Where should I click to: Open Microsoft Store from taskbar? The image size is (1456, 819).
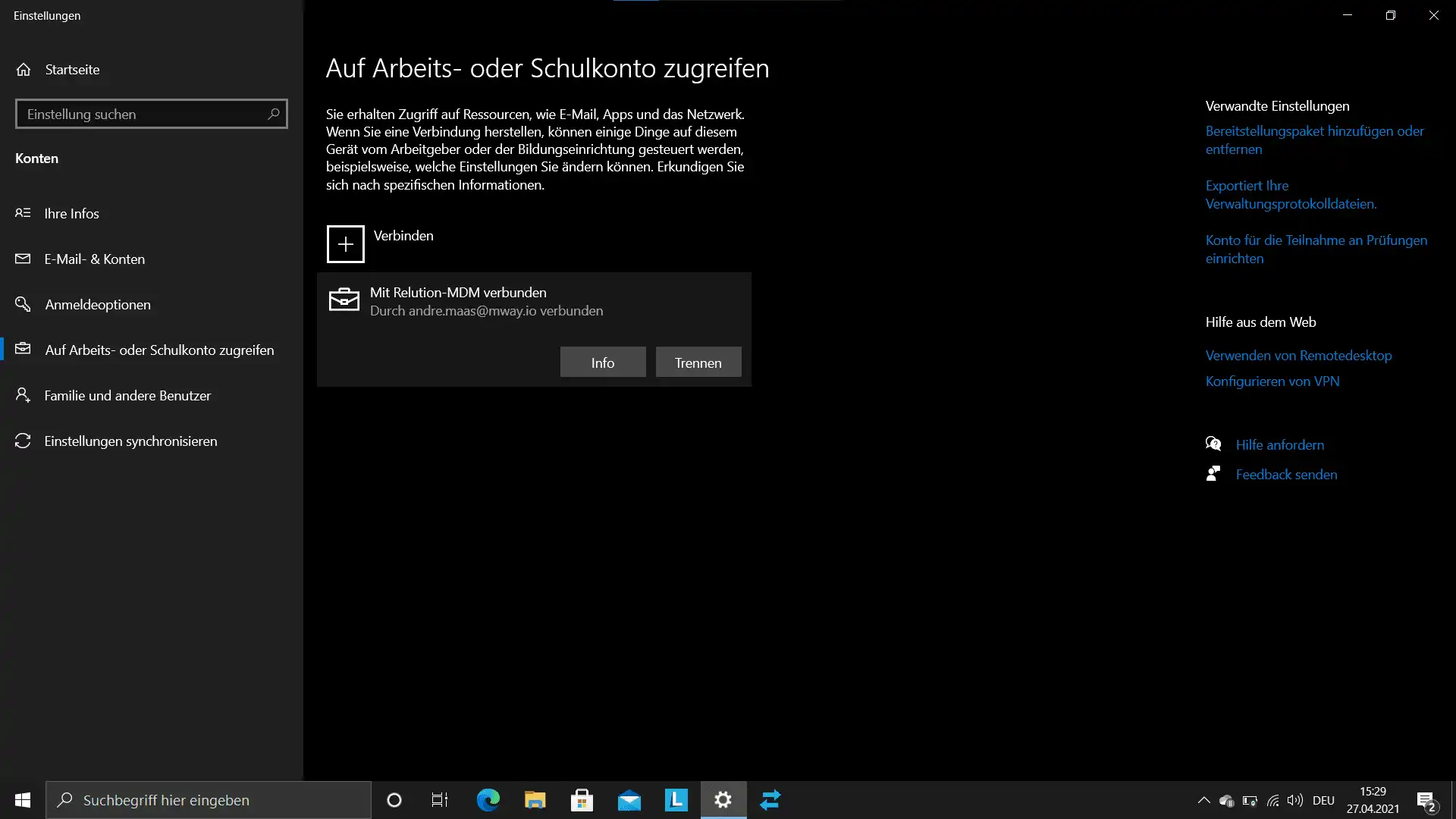582,800
